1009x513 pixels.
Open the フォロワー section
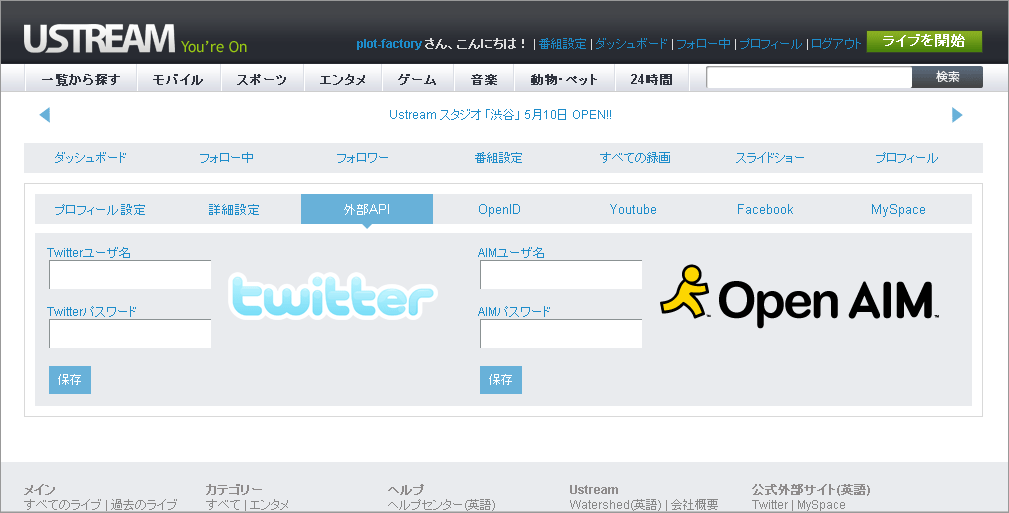(362, 158)
